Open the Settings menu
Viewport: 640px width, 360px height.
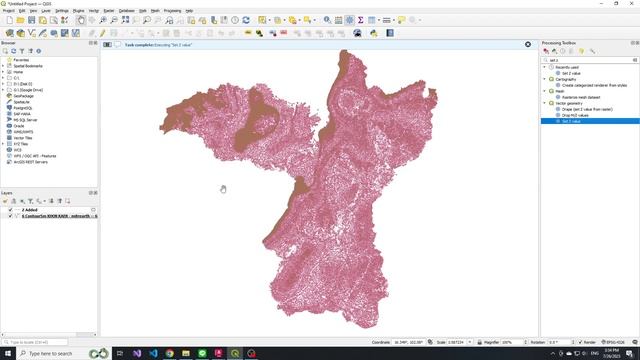(x=62, y=11)
